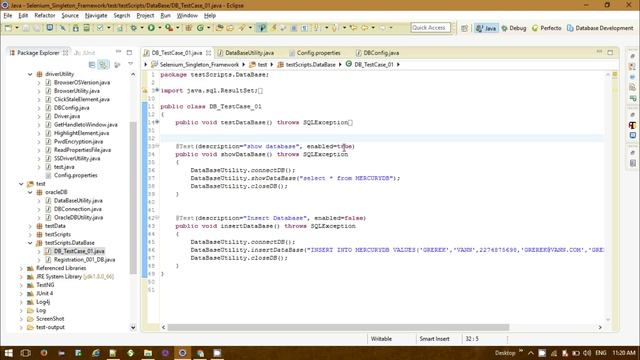This screenshot has height=360, width=640.
Task: Select OracleDBUtility.java in Package Explorer
Action: (x=78, y=218)
